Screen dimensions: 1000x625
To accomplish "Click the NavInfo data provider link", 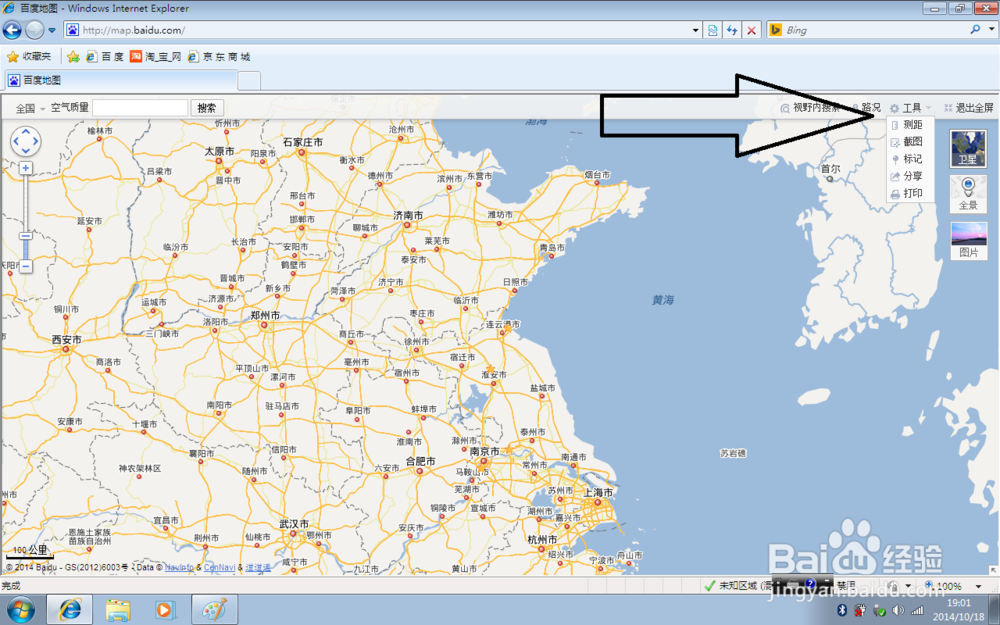I will 179,568.
